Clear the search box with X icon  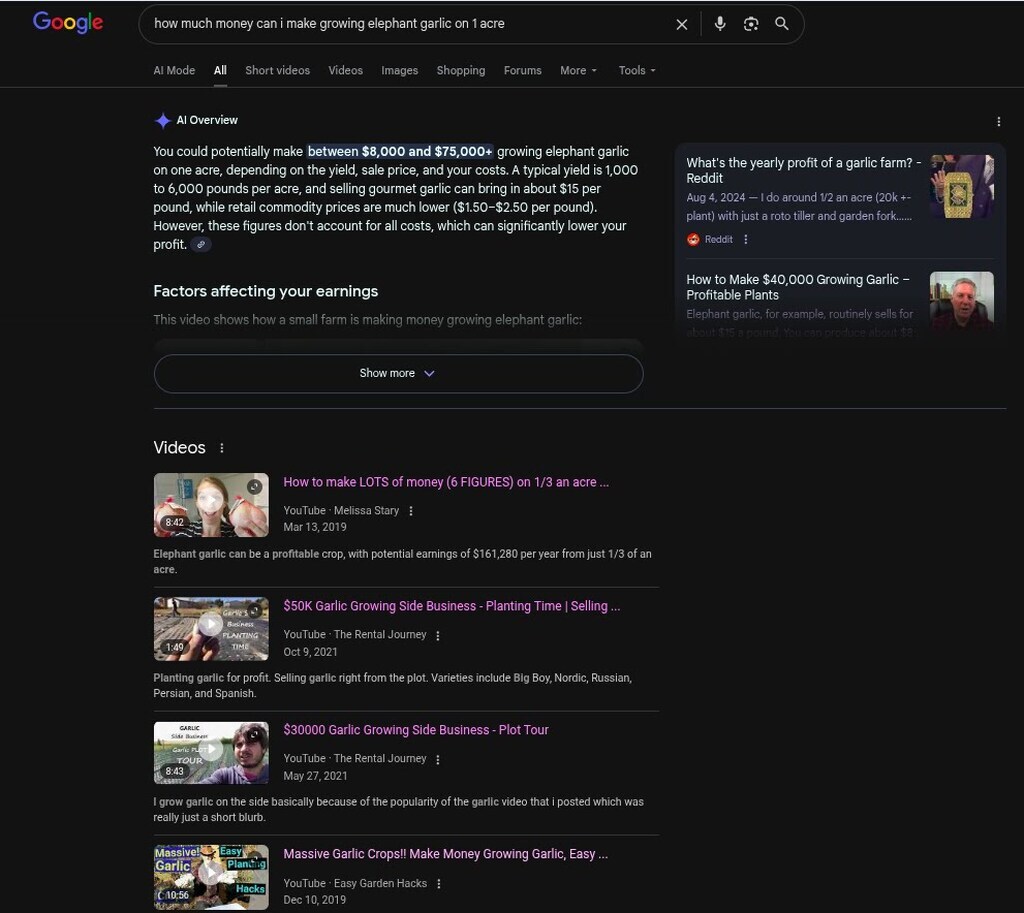point(682,24)
